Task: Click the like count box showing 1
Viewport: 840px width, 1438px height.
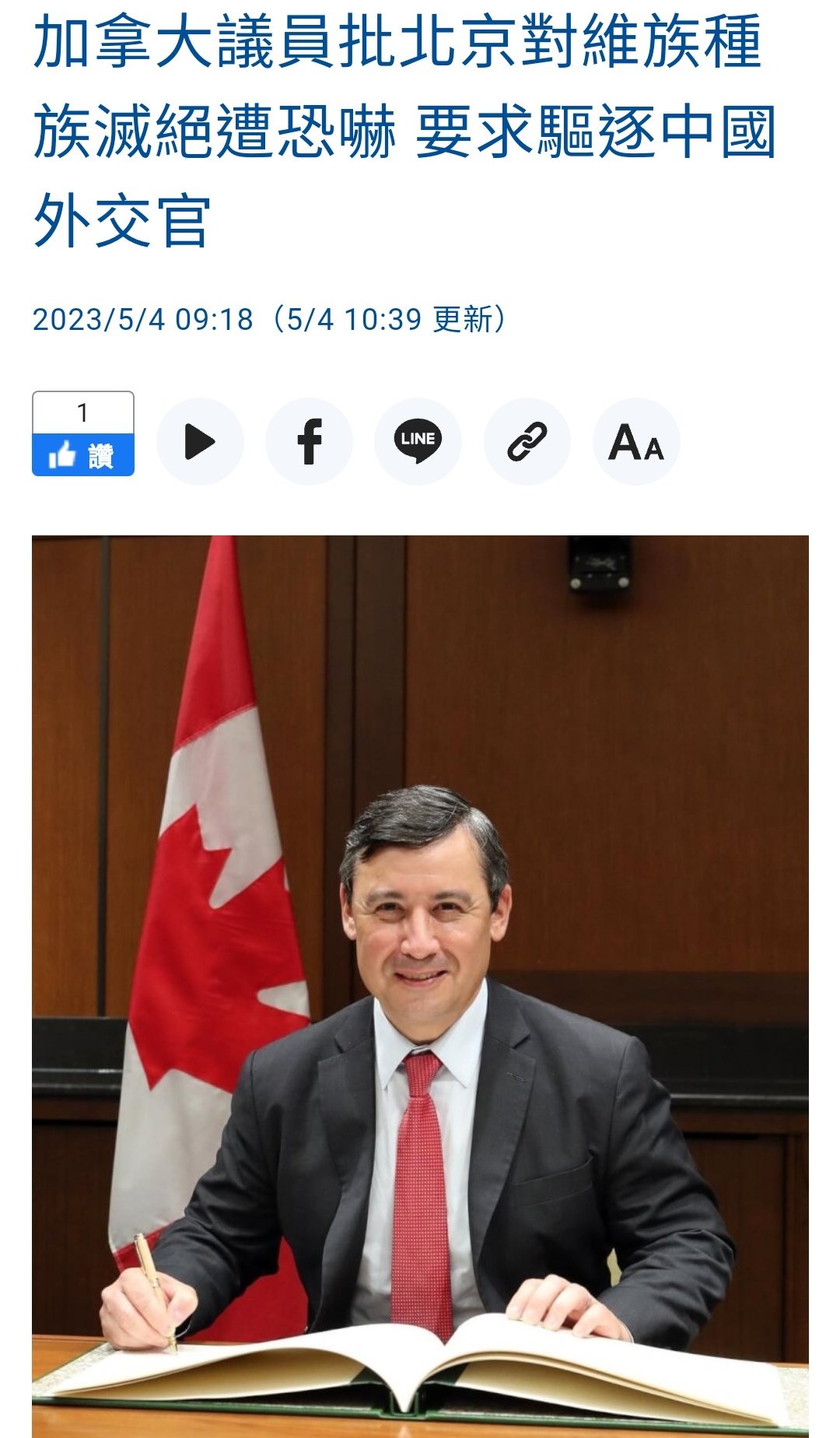Action: [83, 413]
